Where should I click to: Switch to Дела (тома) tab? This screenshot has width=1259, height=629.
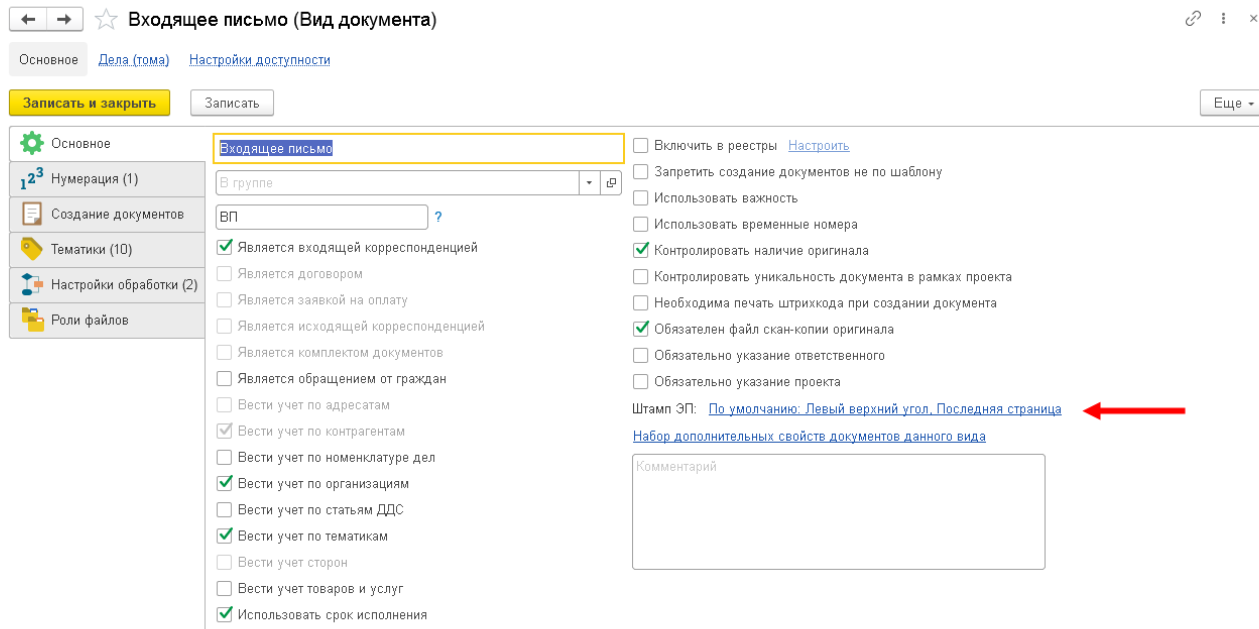[133, 60]
